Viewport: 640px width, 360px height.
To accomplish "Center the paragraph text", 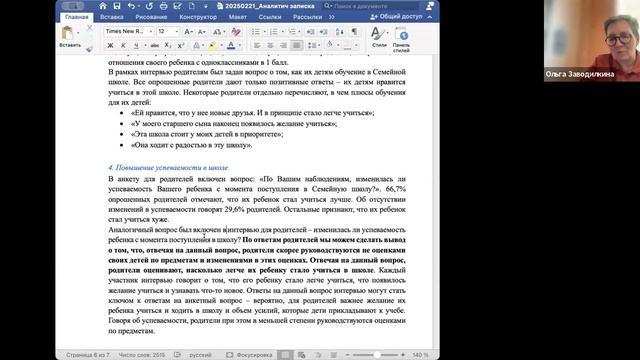I will [270, 45].
